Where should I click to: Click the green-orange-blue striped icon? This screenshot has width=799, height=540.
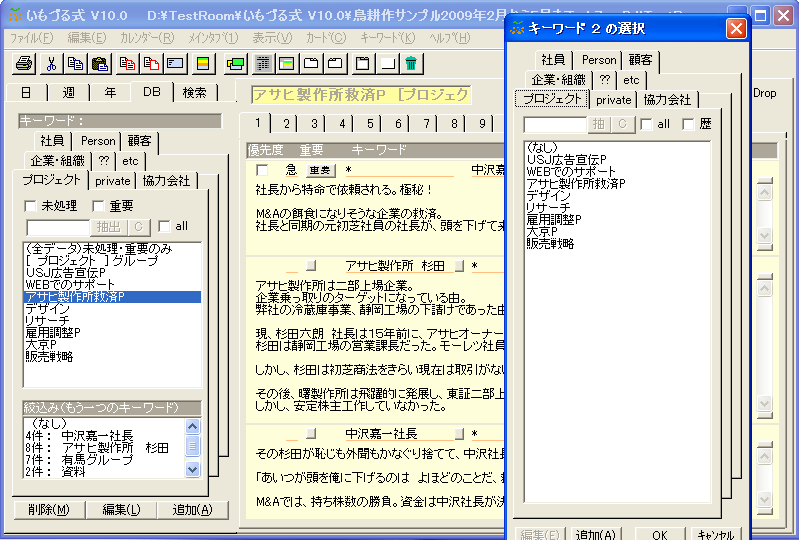[x=203, y=64]
